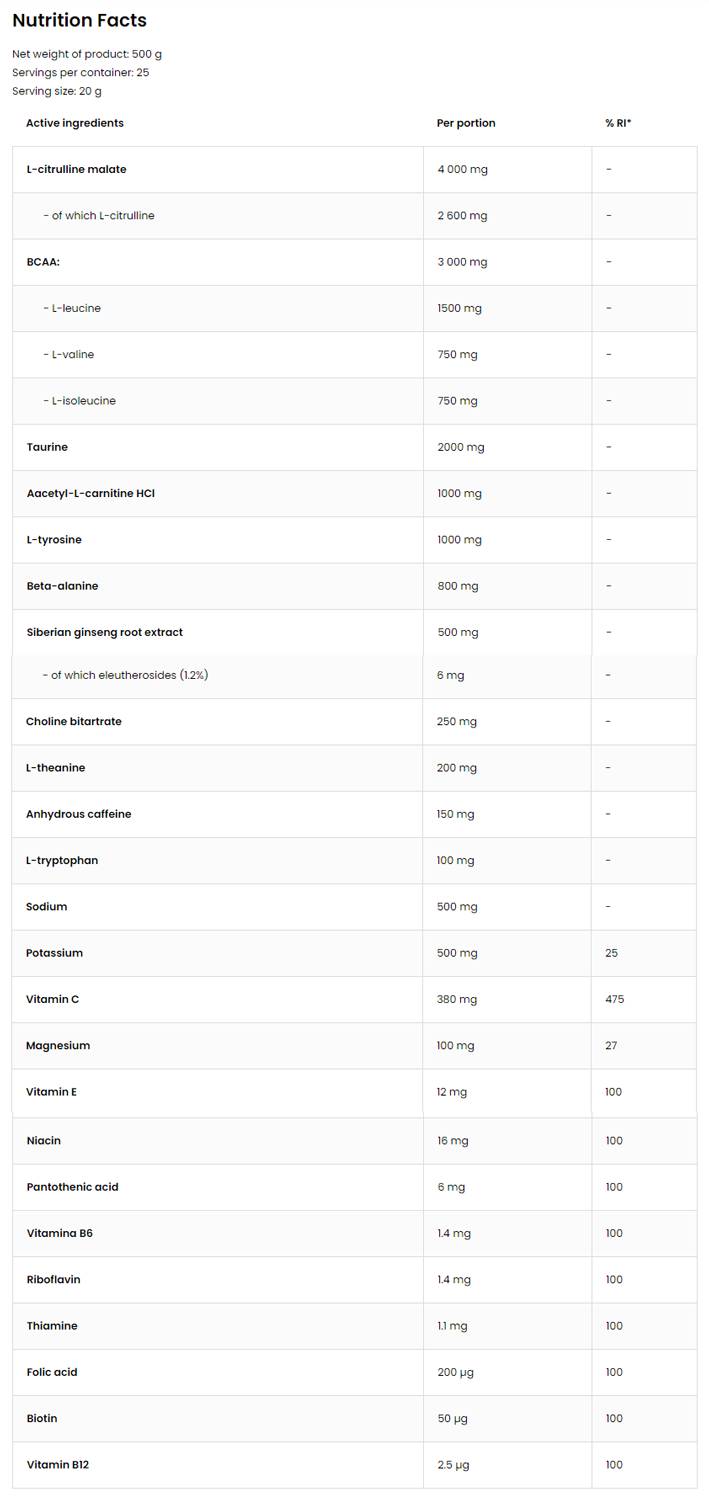Click the BCAA: row label
Viewport: 709px width, 1500px height.
coord(43,262)
